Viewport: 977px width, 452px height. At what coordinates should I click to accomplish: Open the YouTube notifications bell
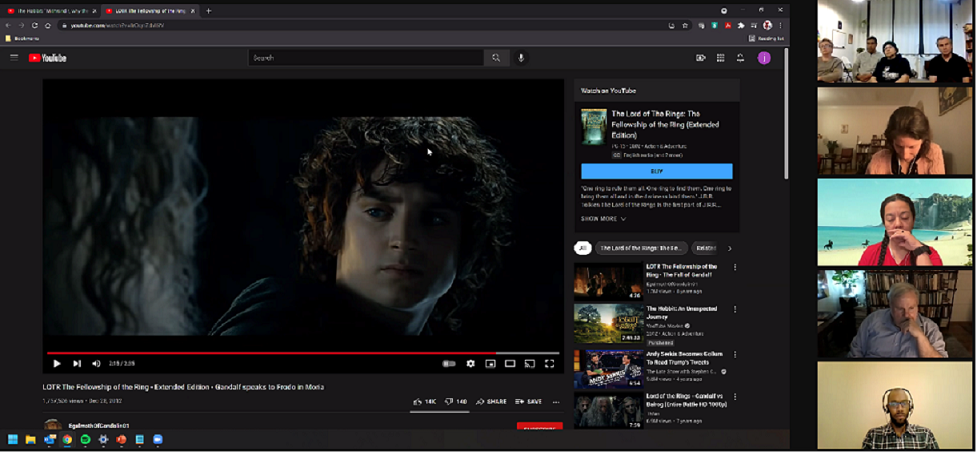(x=740, y=58)
